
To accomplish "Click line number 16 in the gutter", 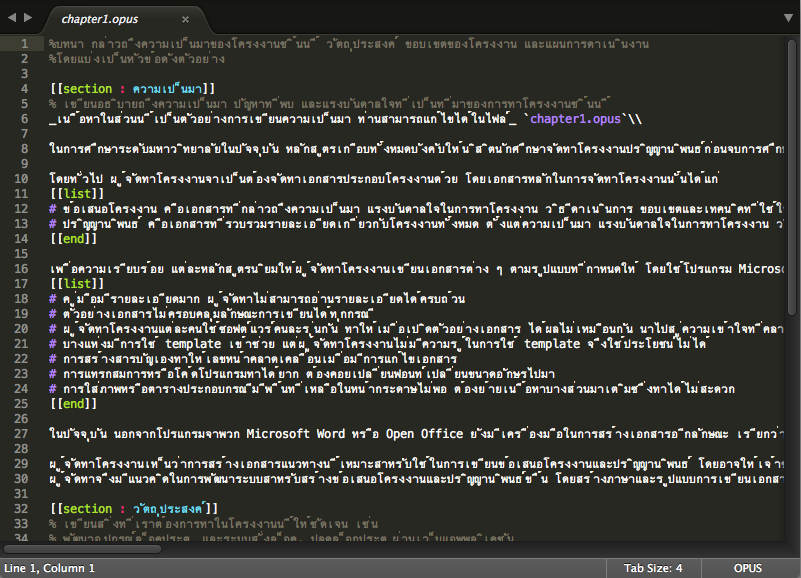I will 21,269.
